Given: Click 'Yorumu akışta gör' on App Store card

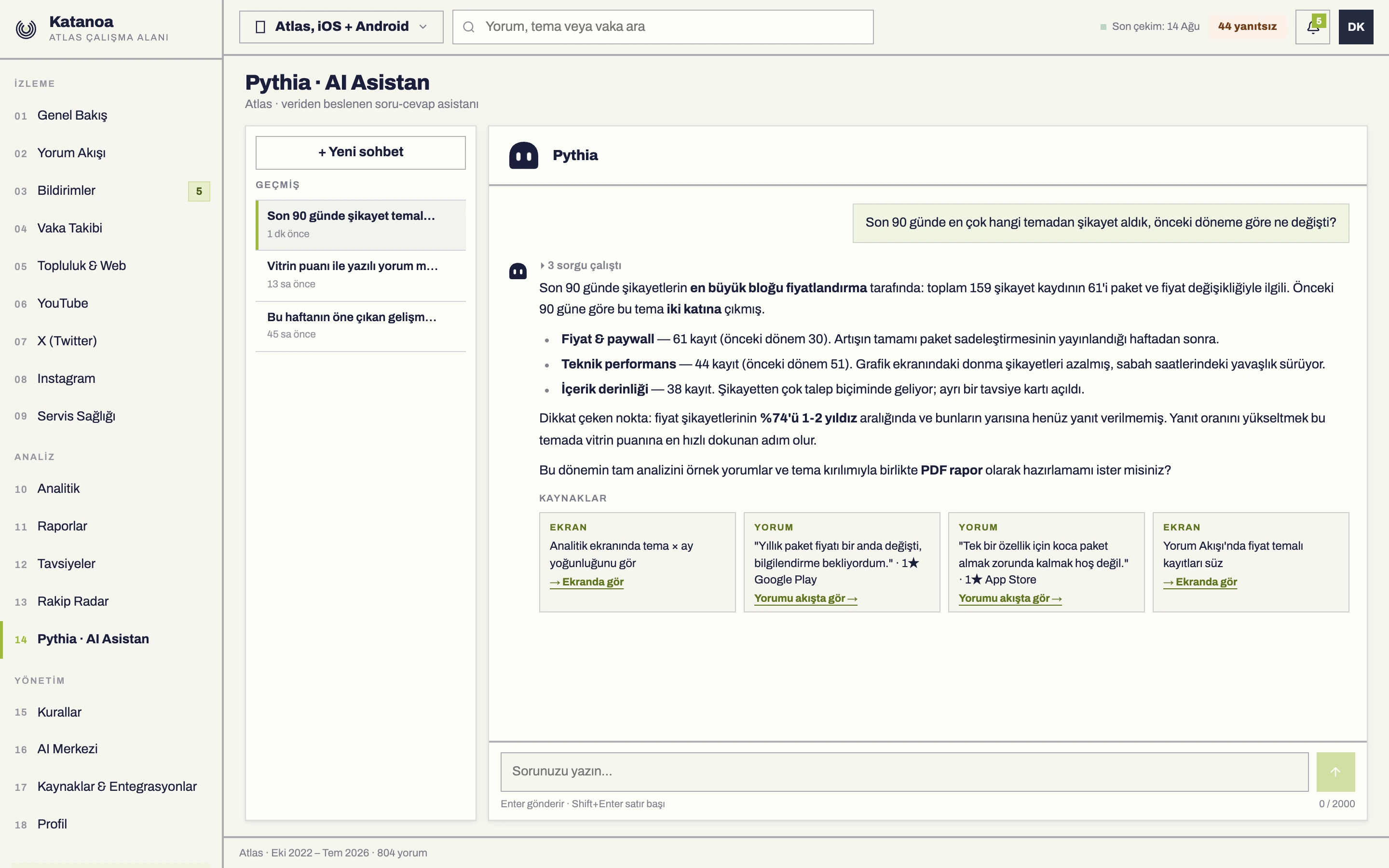Looking at the screenshot, I should click(1010, 599).
